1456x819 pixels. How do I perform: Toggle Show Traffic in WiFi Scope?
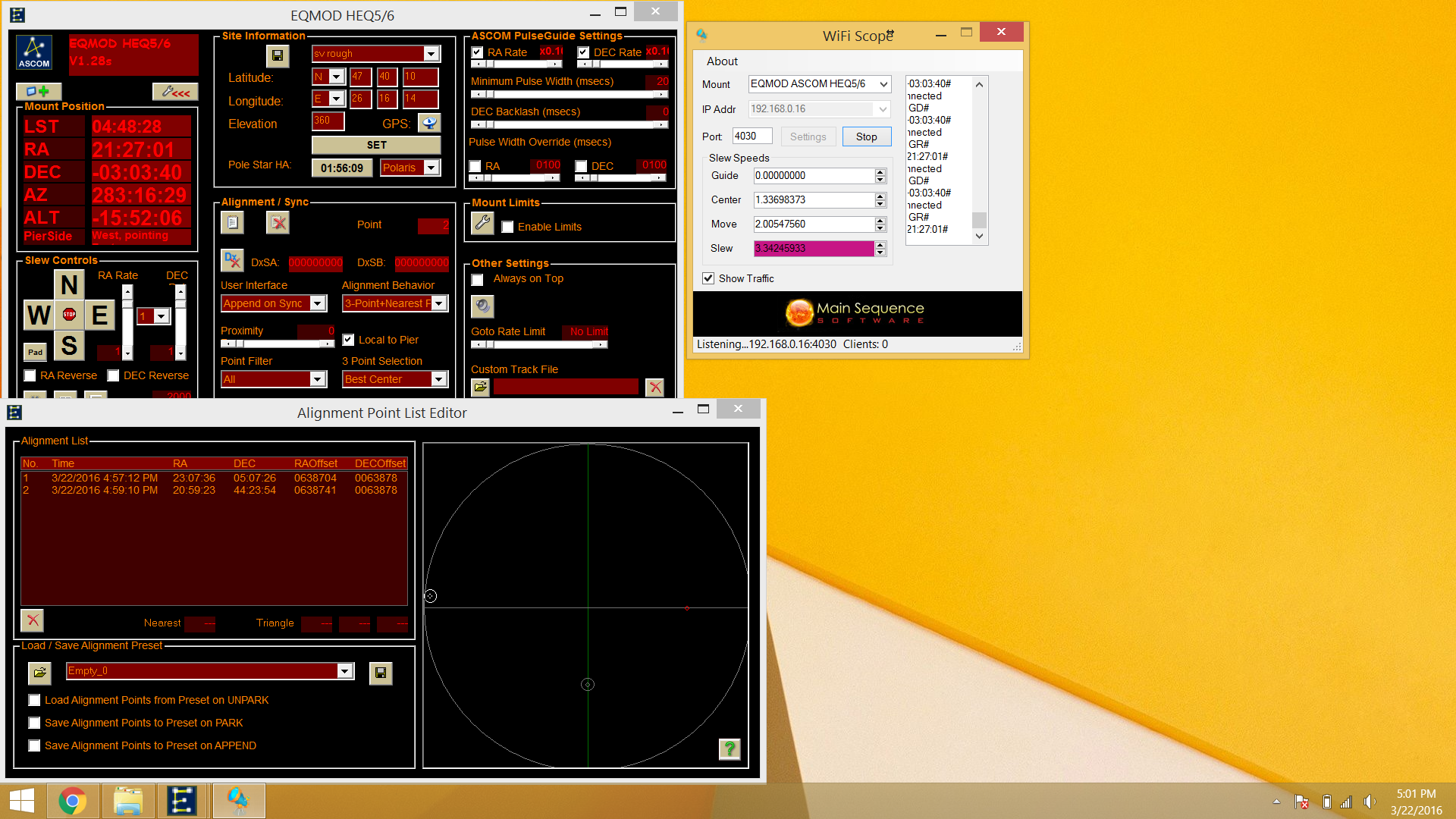pos(708,278)
